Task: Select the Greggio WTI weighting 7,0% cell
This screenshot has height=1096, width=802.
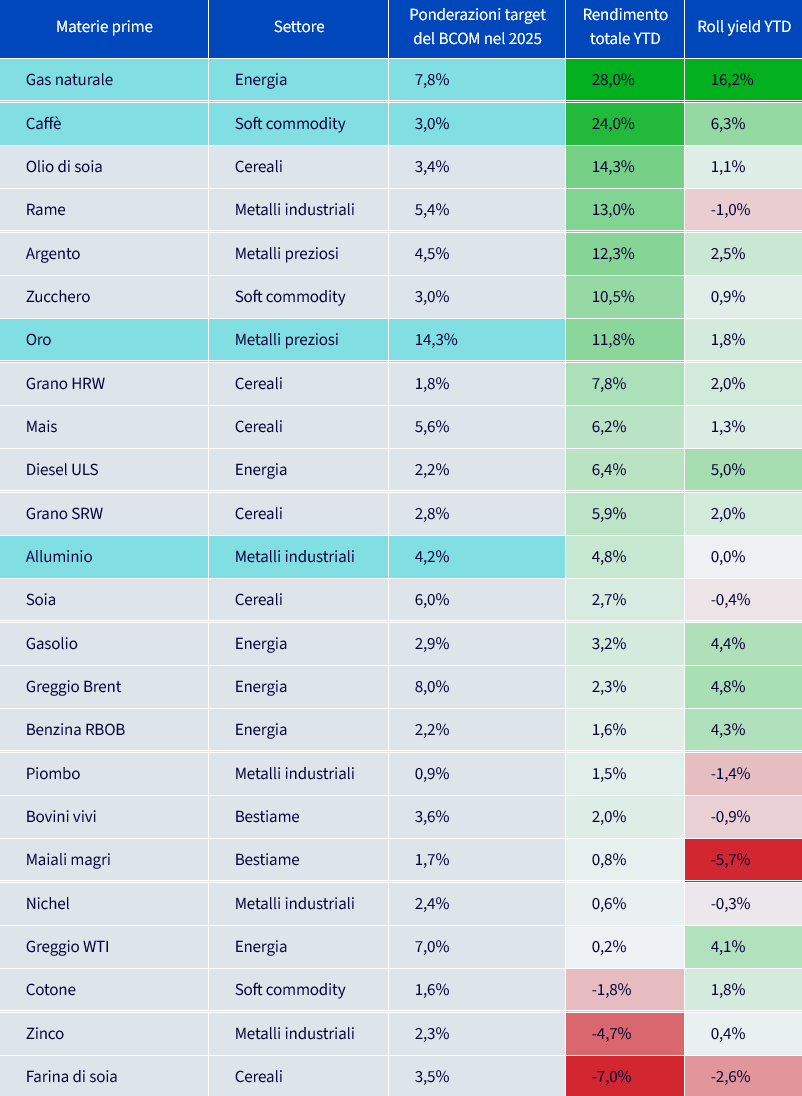Action: pyautogui.click(x=477, y=947)
